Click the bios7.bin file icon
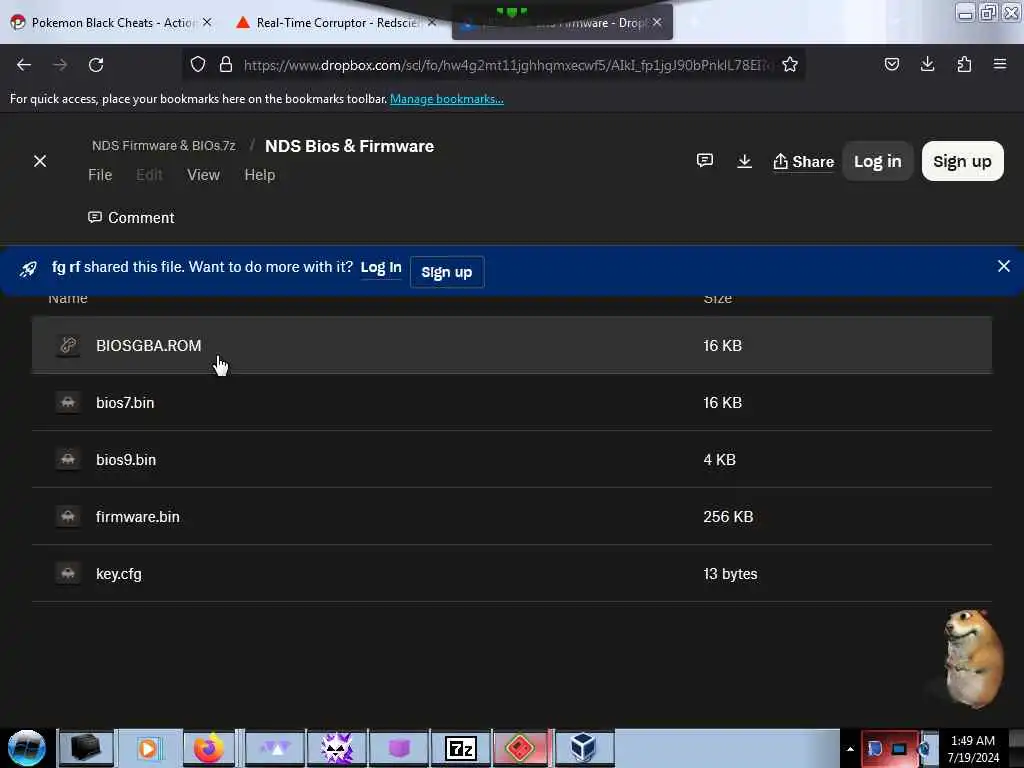Screen dimensions: 1024x768 tap(68, 402)
